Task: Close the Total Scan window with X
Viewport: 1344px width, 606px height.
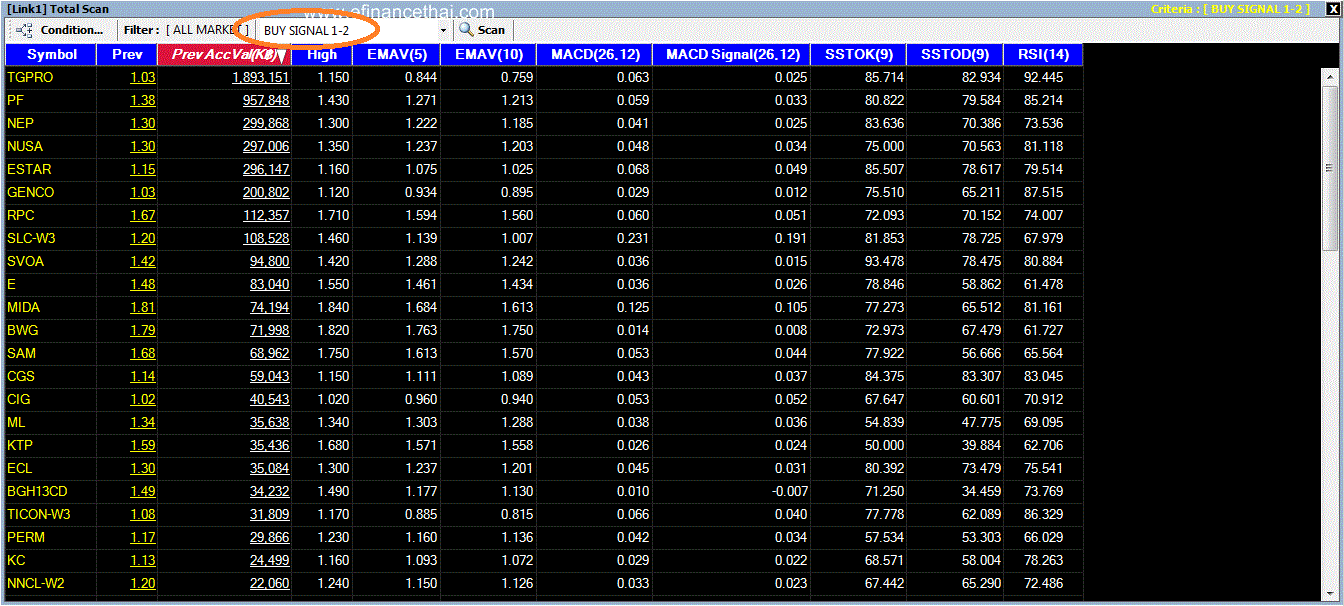Action: (x=1331, y=9)
